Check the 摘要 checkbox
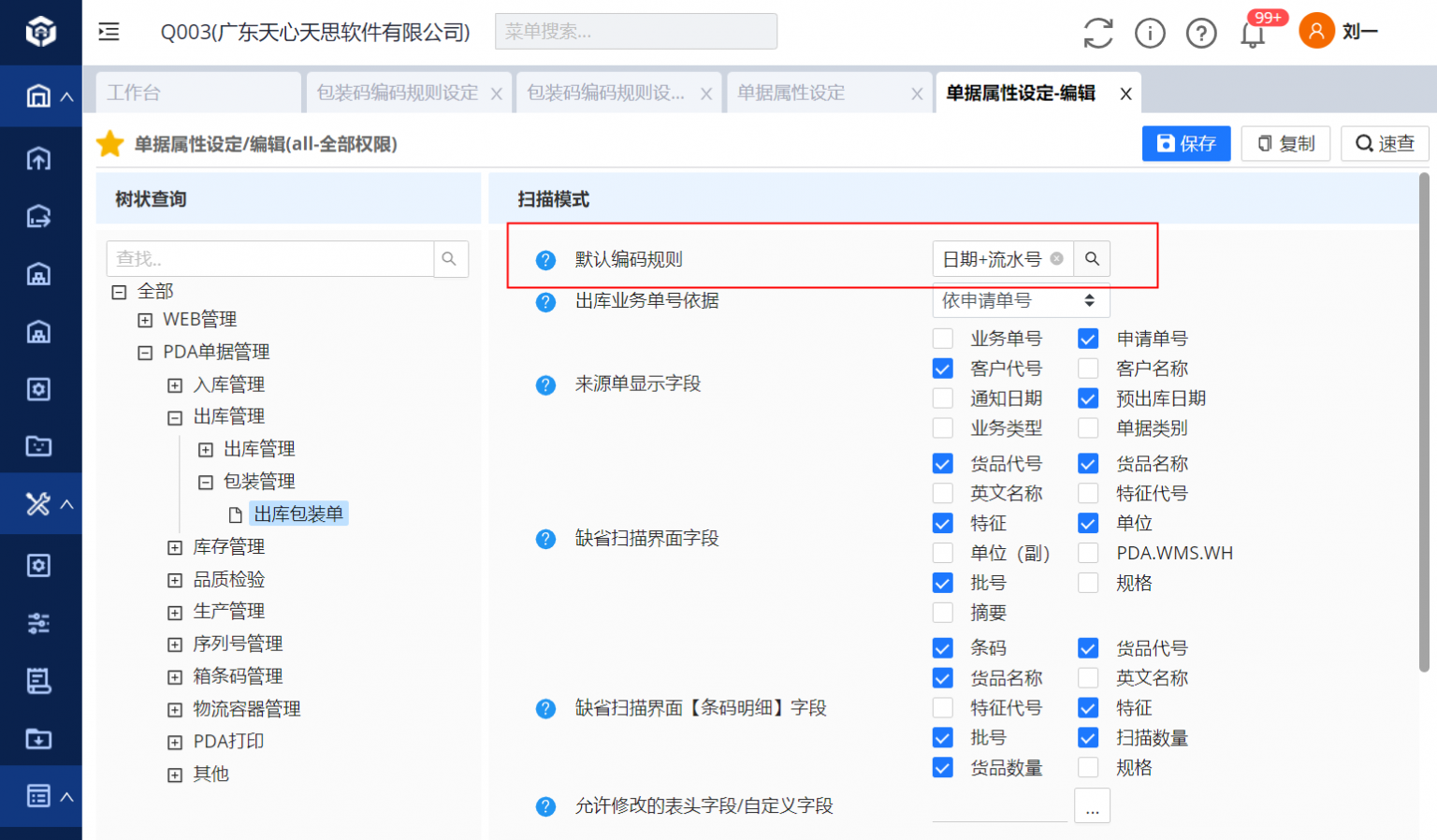The image size is (1437, 840). tap(943, 613)
